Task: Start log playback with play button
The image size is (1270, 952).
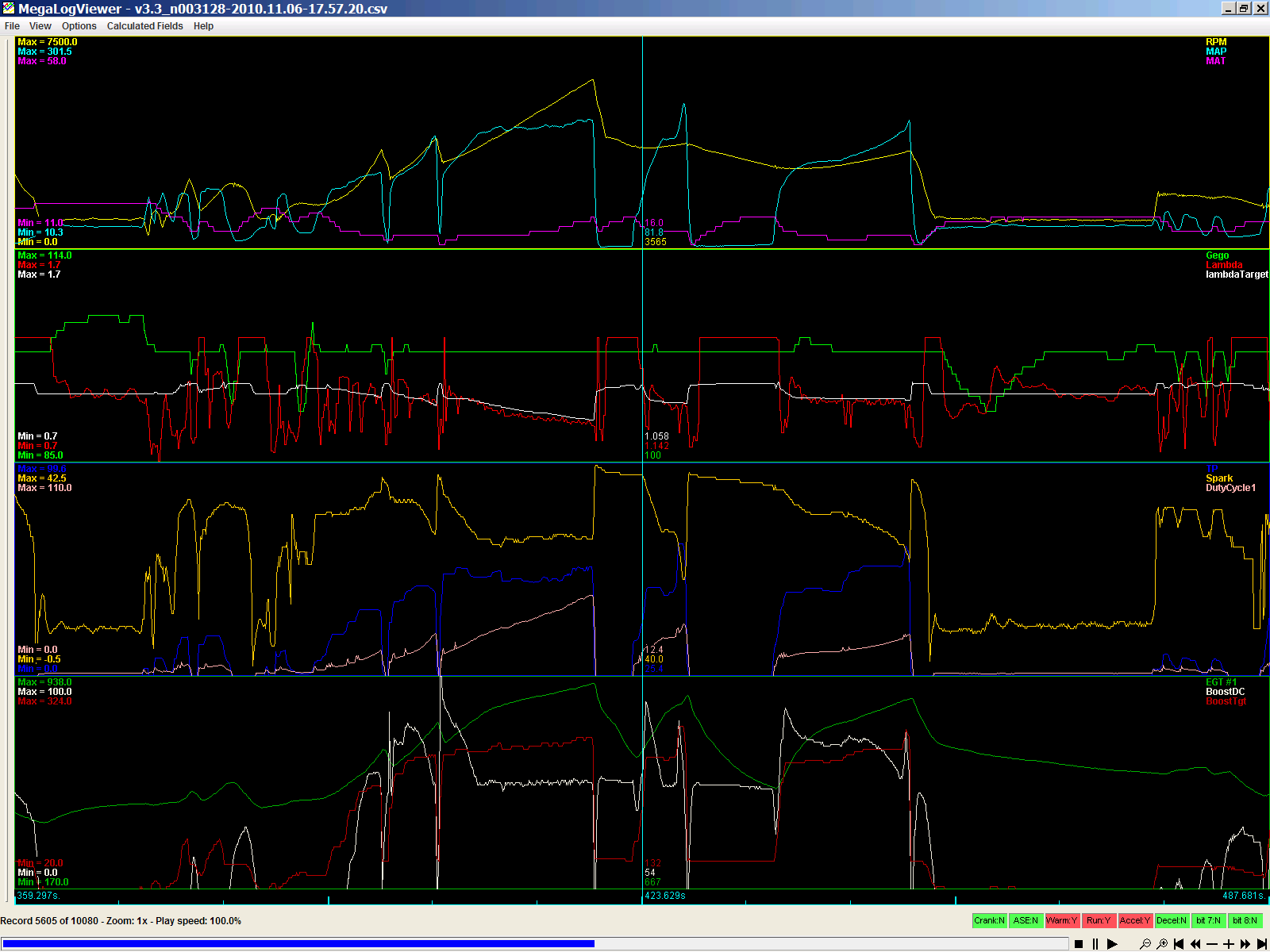Action: 1112,943
